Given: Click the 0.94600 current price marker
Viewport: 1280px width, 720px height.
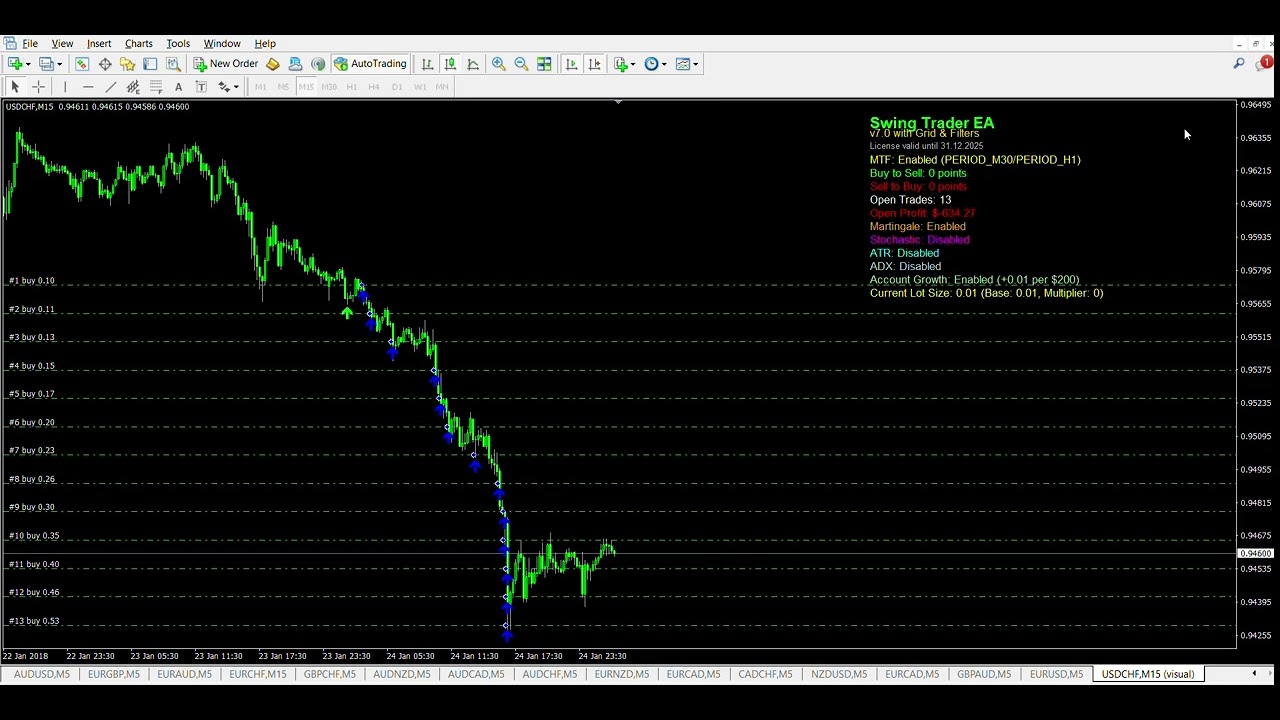Looking at the screenshot, I should [1256, 554].
